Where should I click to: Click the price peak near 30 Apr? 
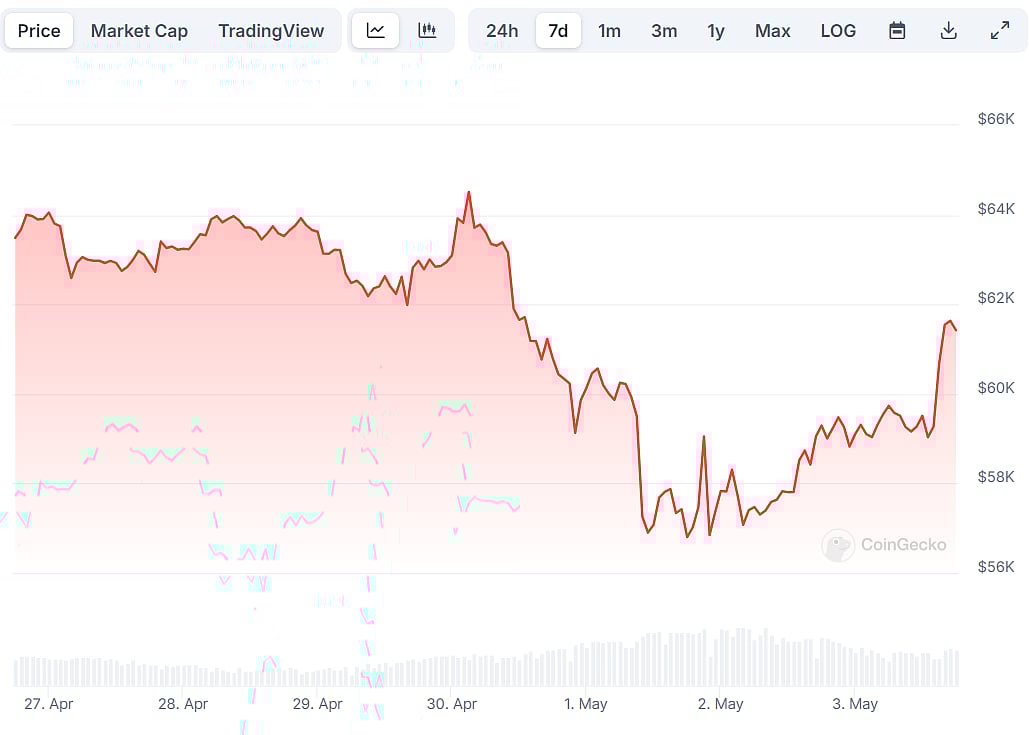tap(468, 192)
